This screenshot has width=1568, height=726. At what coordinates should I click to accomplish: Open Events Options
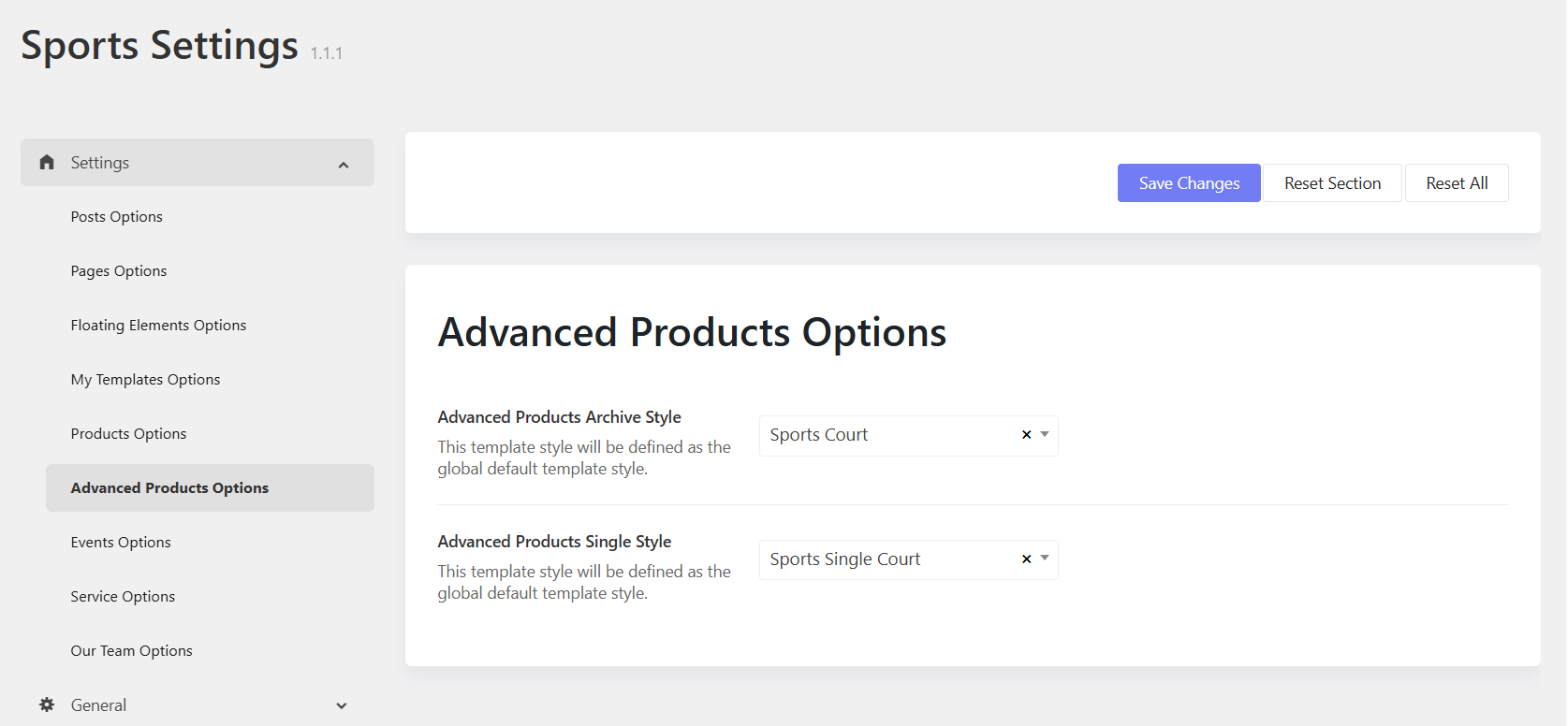121,543
